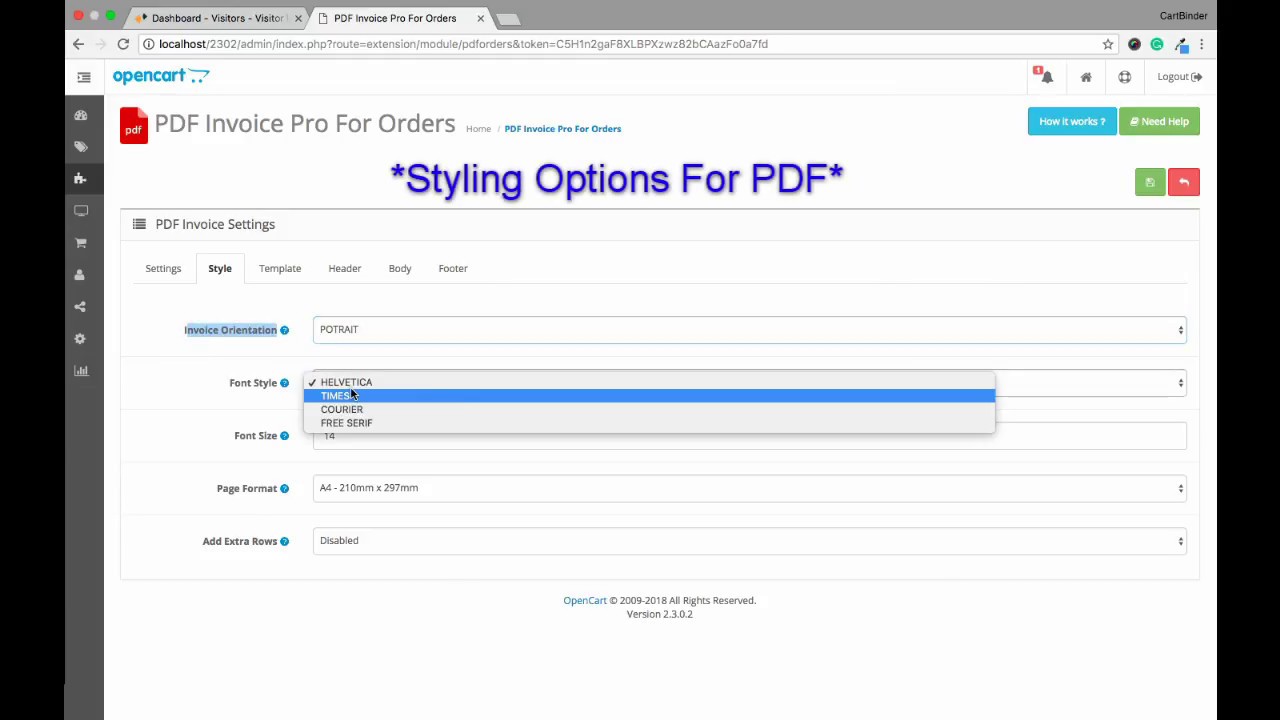This screenshot has height=720, width=1280.
Task: Open the Catalog tags icon in sidebar
Action: [81, 147]
